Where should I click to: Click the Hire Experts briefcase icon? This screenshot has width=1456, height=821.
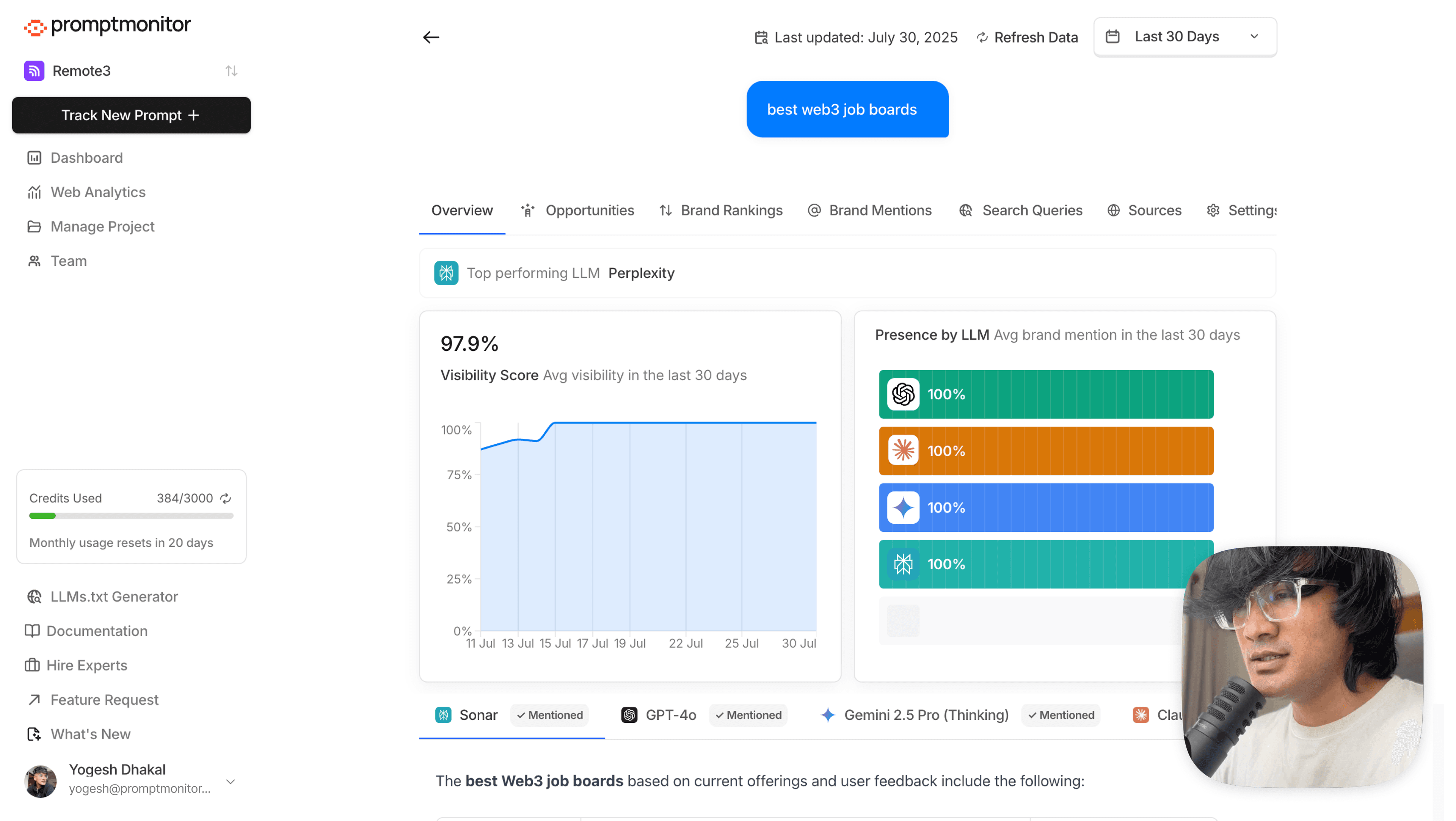point(34,666)
